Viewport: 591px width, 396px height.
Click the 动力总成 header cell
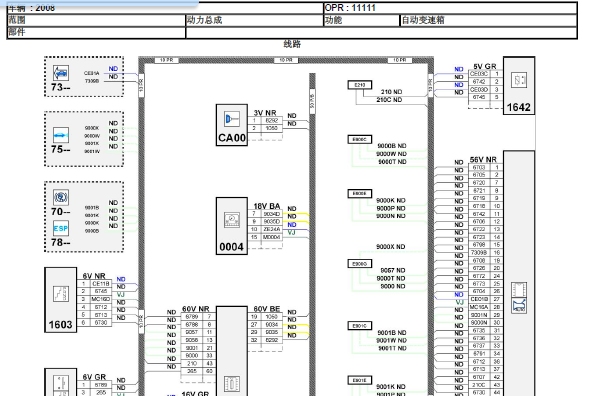pos(254,20)
